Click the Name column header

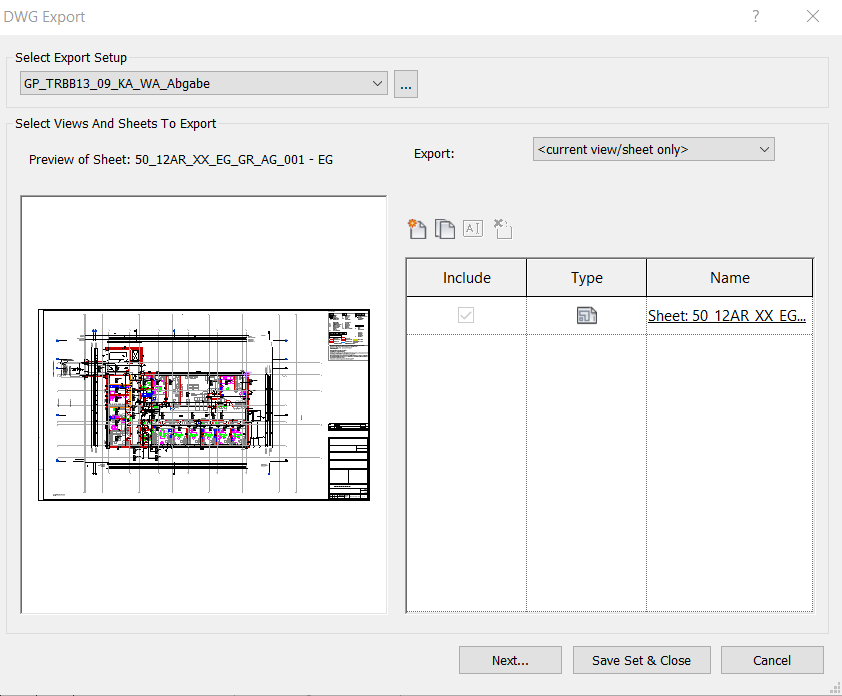729,277
